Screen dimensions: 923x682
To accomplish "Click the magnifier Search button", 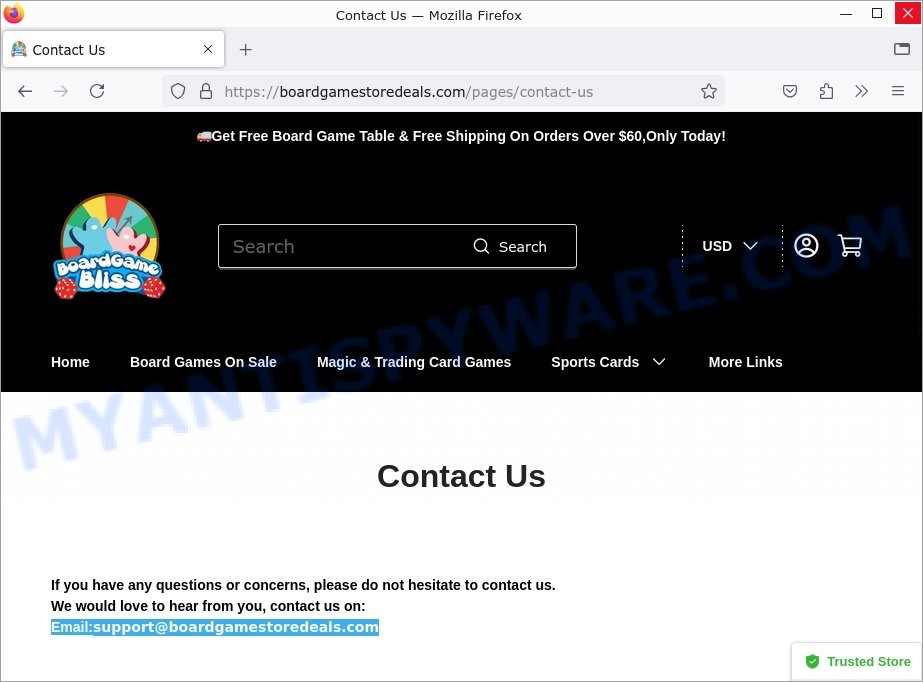I will pyautogui.click(x=510, y=247).
